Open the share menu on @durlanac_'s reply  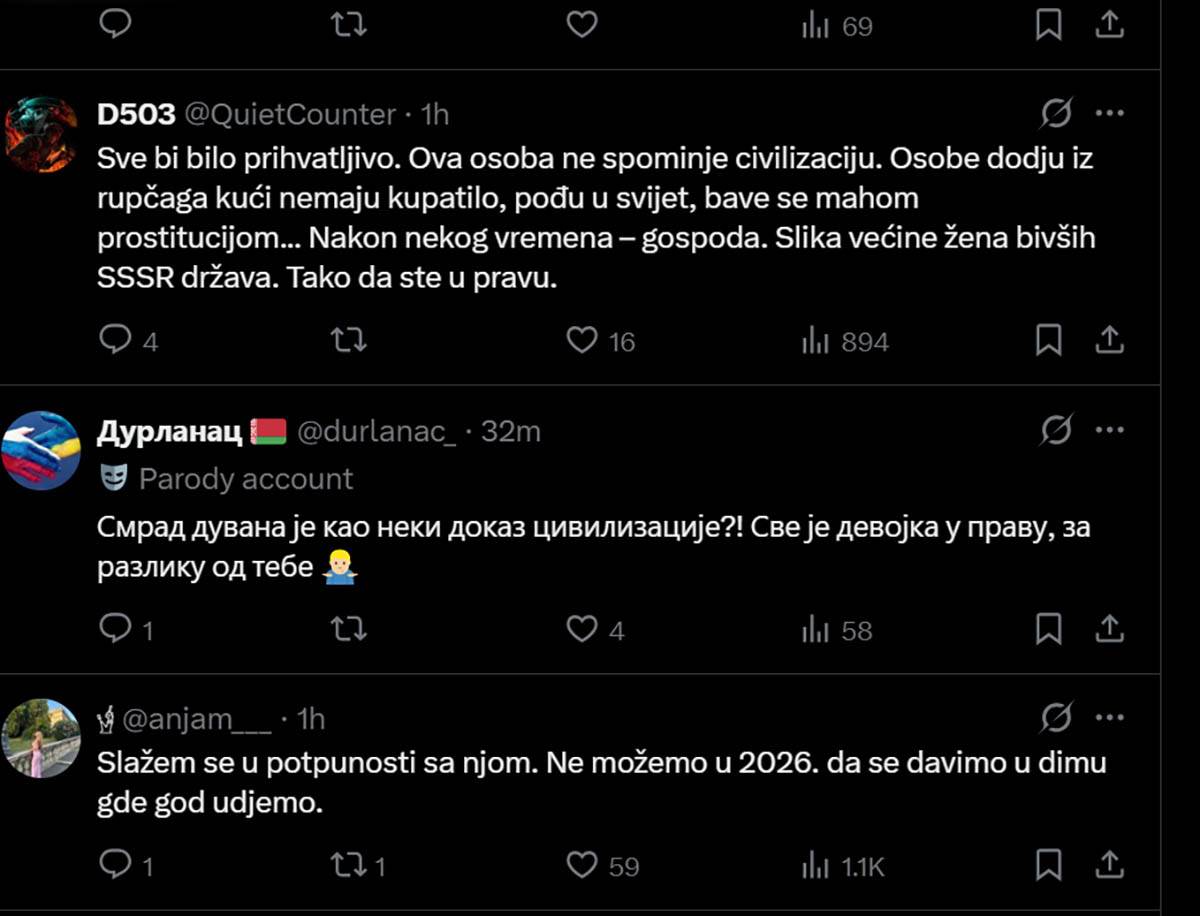pyautogui.click(x=1110, y=629)
